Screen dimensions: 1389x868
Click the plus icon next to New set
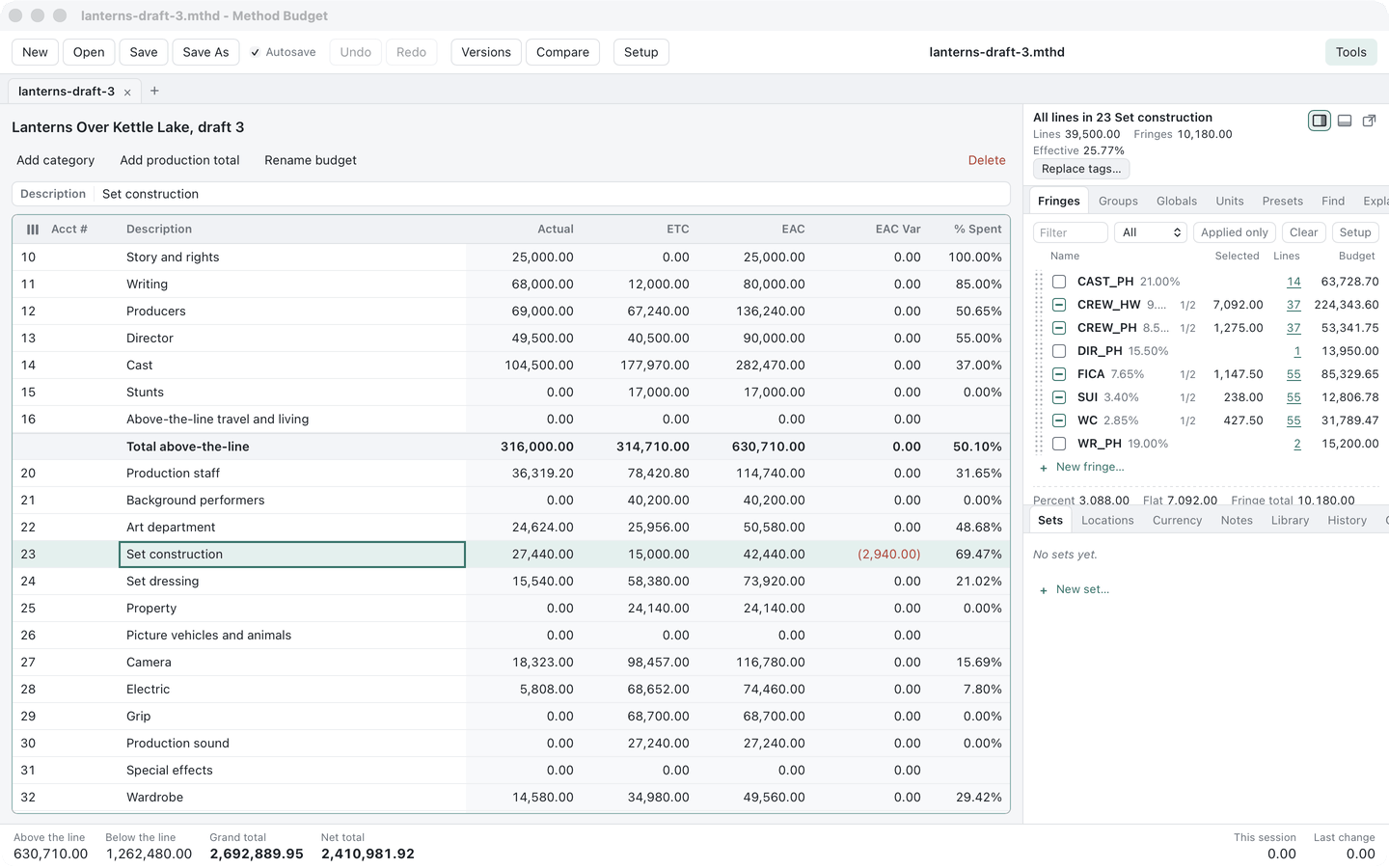(1044, 590)
